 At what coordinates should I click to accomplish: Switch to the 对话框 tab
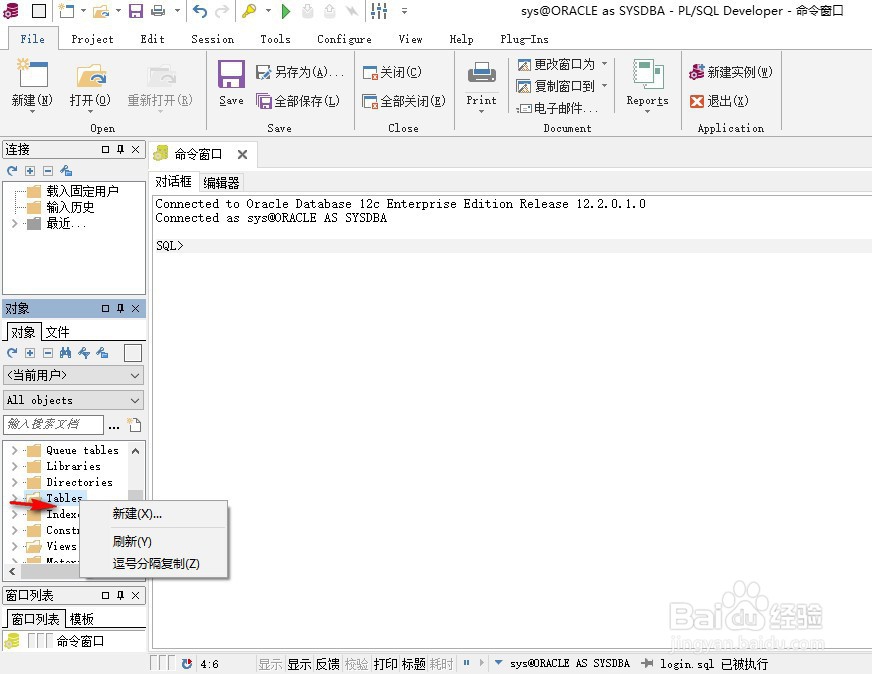pyautogui.click(x=174, y=182)
